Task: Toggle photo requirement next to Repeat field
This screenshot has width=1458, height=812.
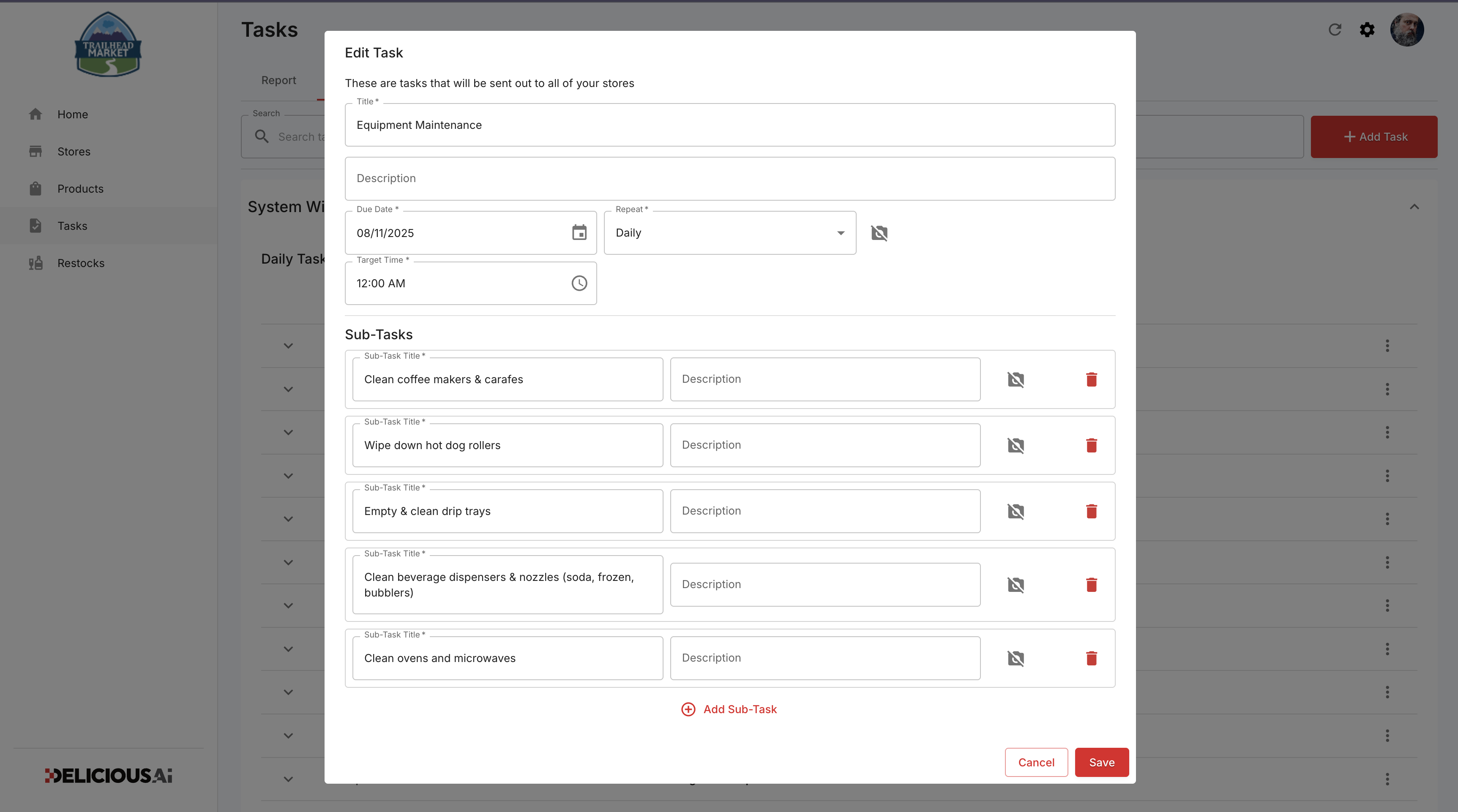Action: coord(879,232)
